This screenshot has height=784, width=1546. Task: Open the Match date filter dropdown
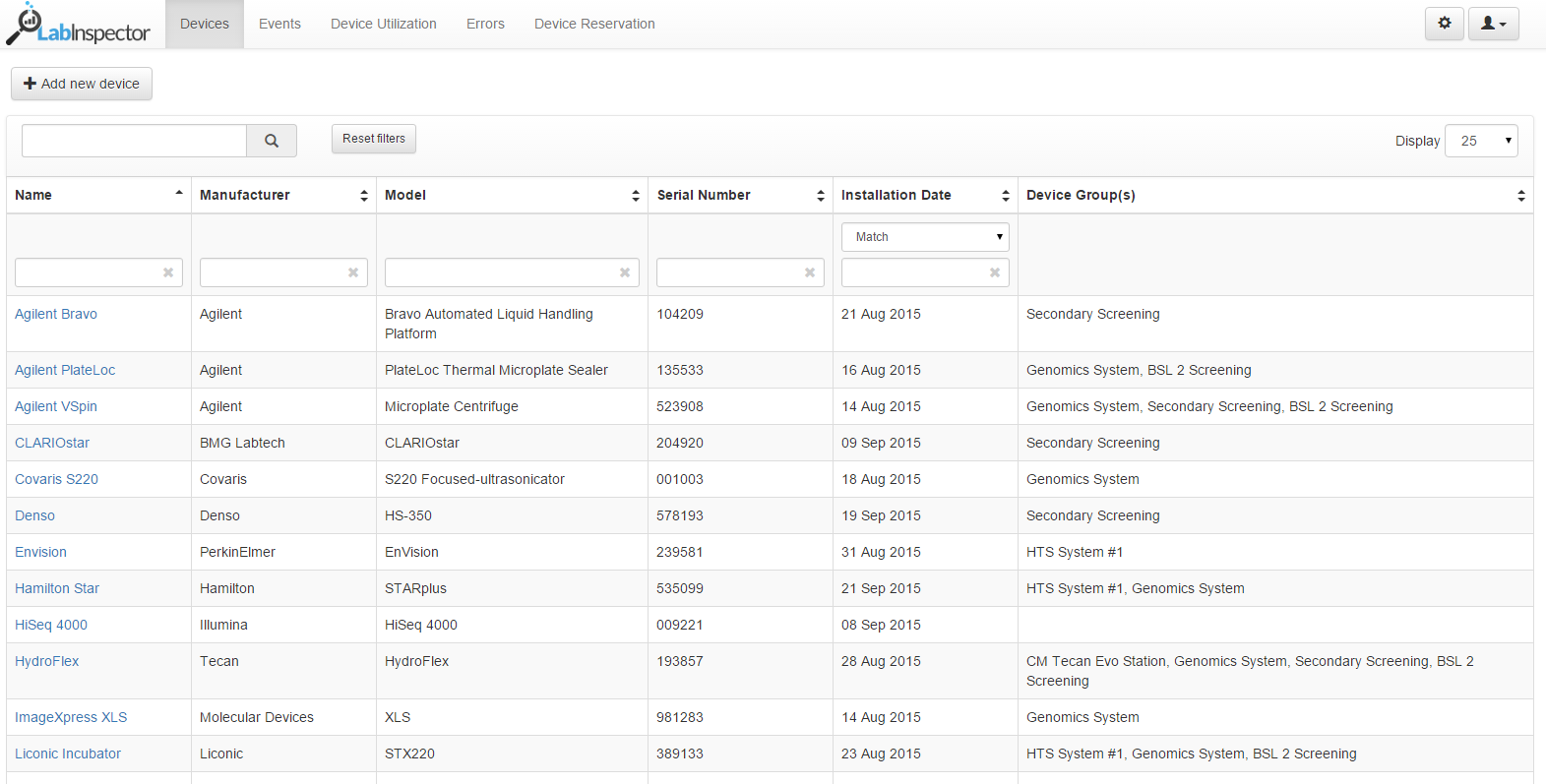pos(925,237)
